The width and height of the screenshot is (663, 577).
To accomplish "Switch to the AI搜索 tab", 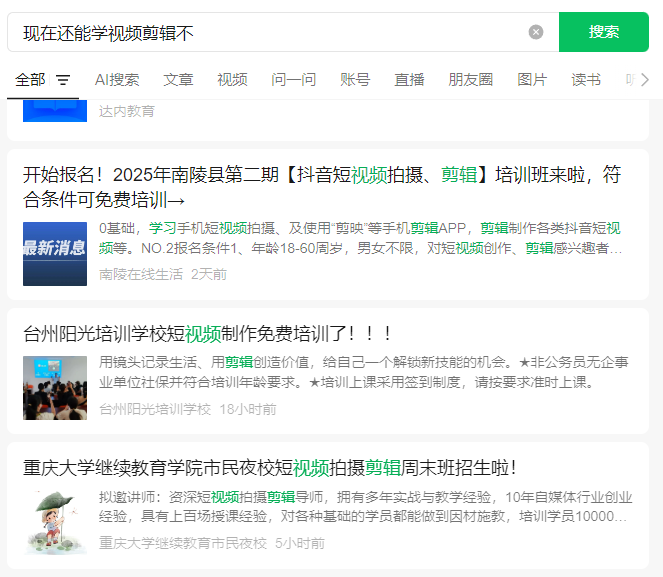I will tap(117, 80).
